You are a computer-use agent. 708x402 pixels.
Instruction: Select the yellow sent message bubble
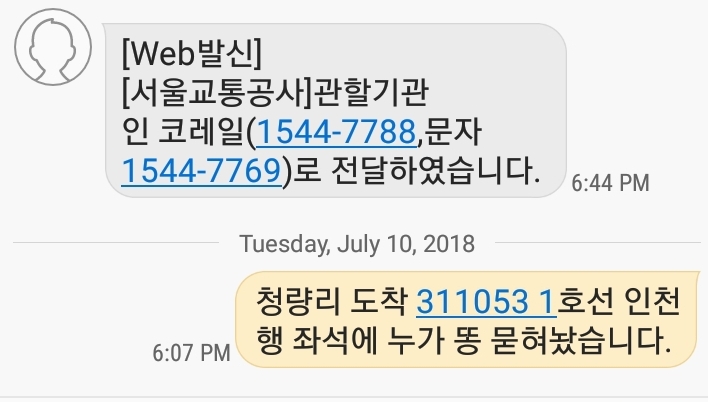point(467,319)
